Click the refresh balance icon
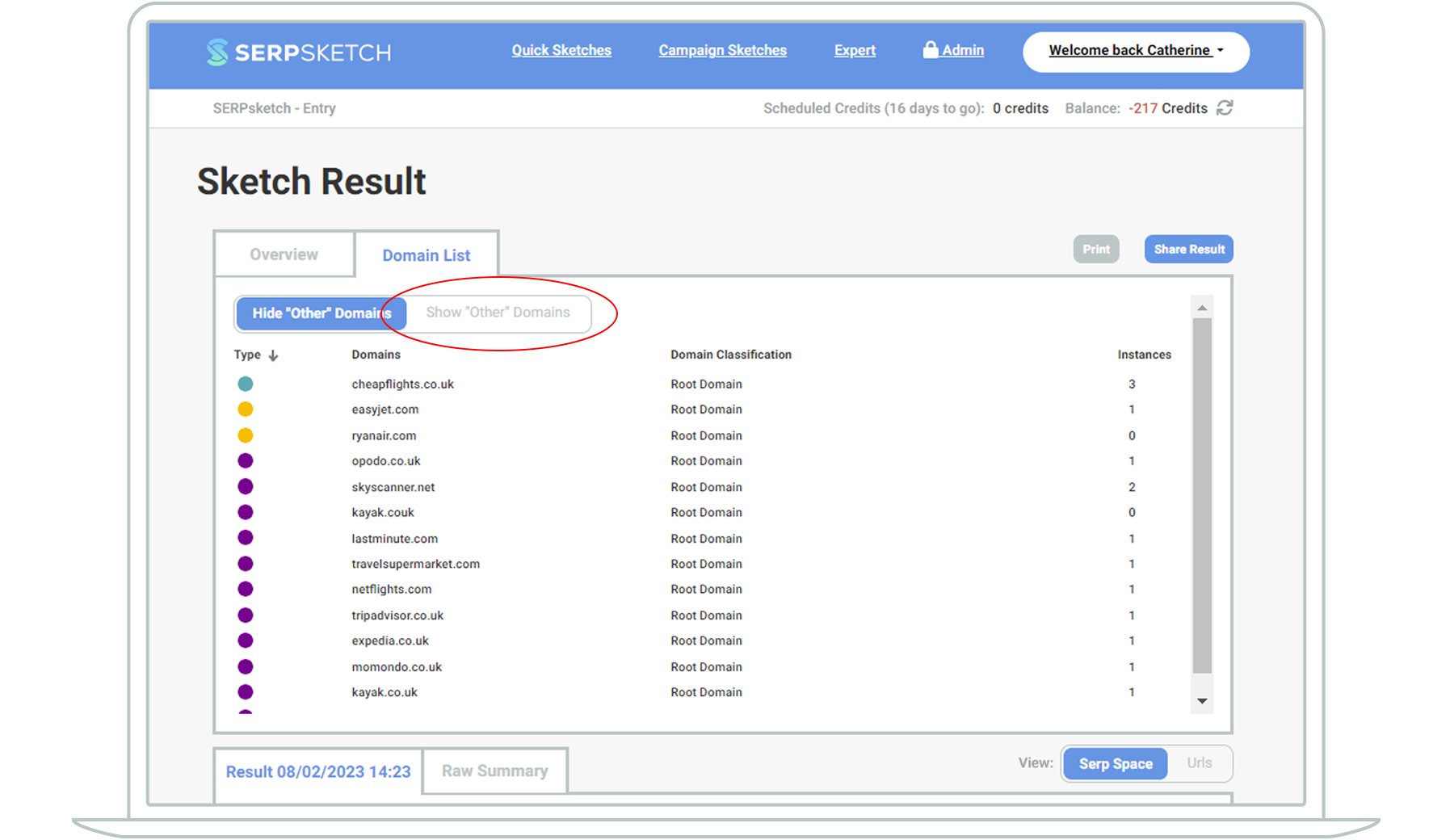This screenshot has height=840, width=1454. click(1225, 108)
